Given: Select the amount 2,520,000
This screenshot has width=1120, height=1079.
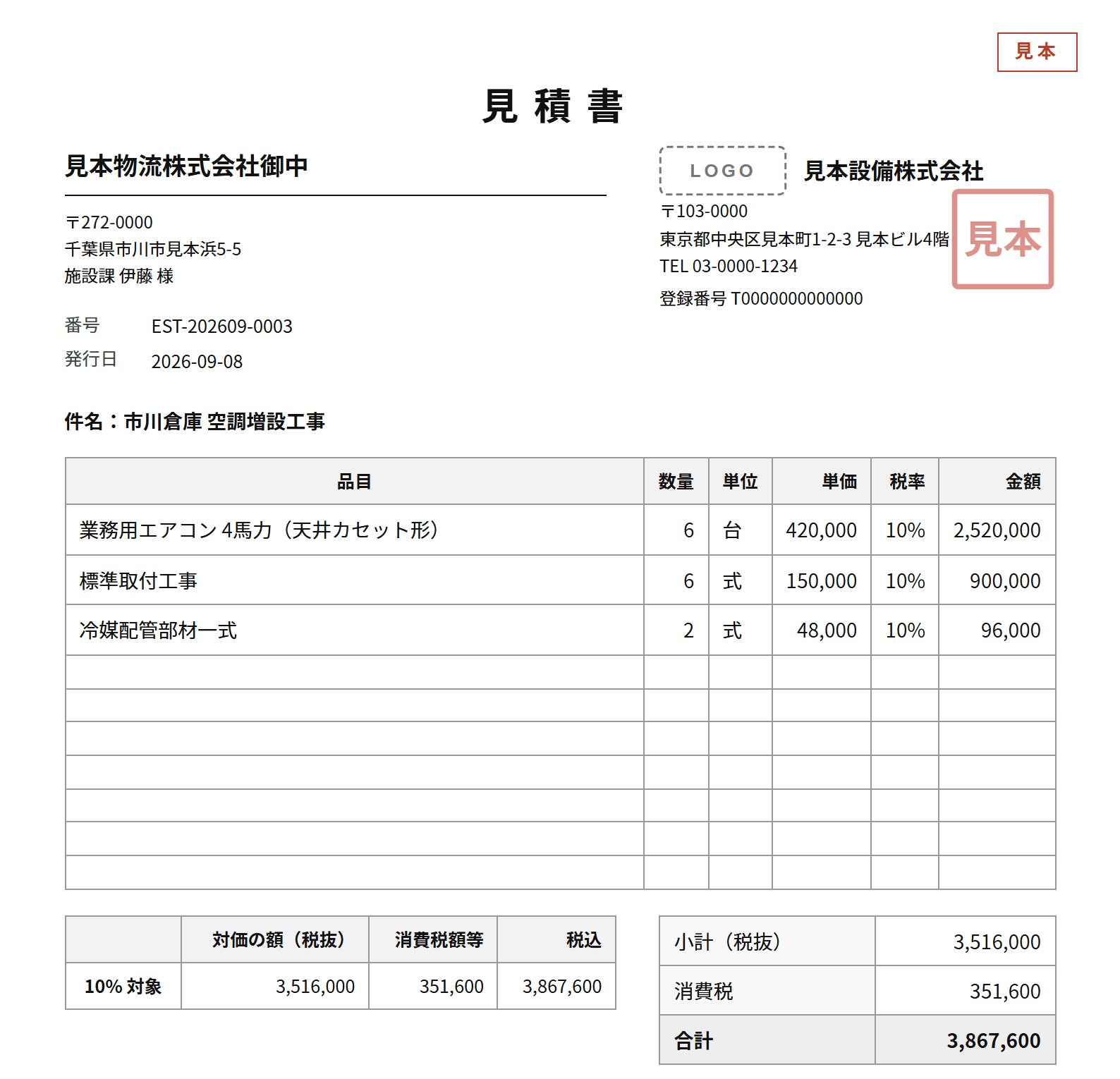Looking at the screenshot, I should point(997,530).
